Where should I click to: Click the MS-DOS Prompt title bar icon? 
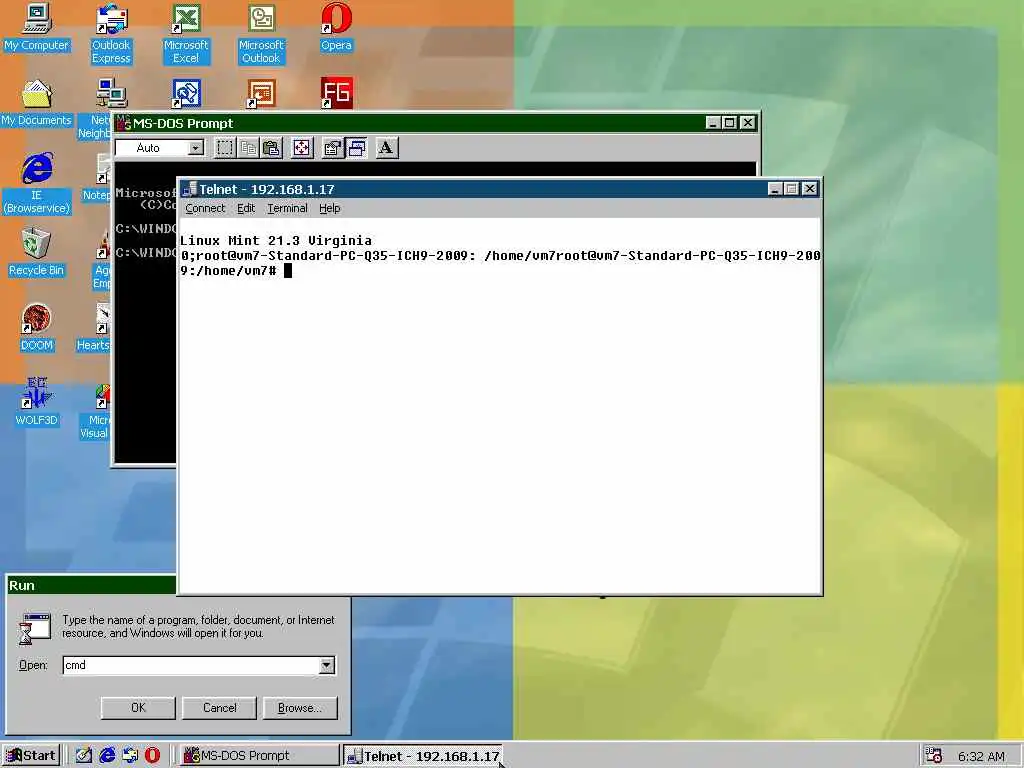123,123
